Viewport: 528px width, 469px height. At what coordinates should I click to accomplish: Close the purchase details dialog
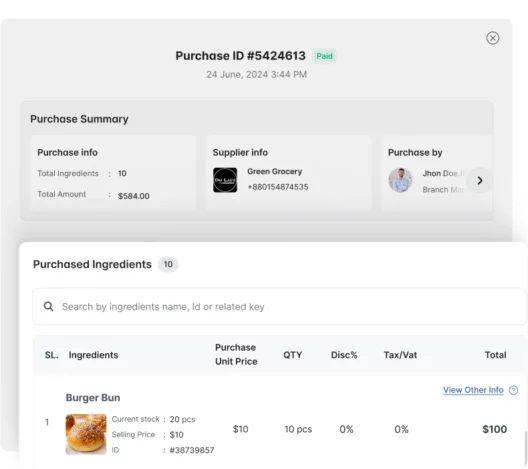click(x=493, y=38)
